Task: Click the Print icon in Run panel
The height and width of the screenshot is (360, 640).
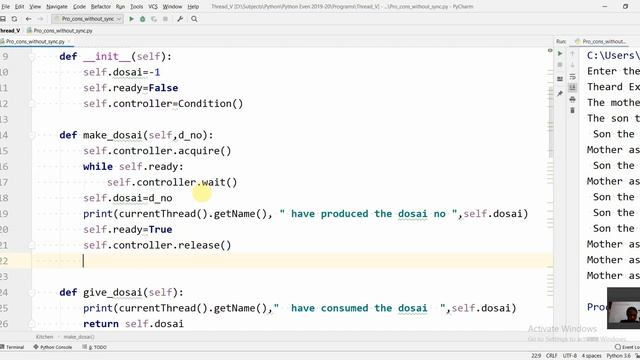Action: click(572, 99)
